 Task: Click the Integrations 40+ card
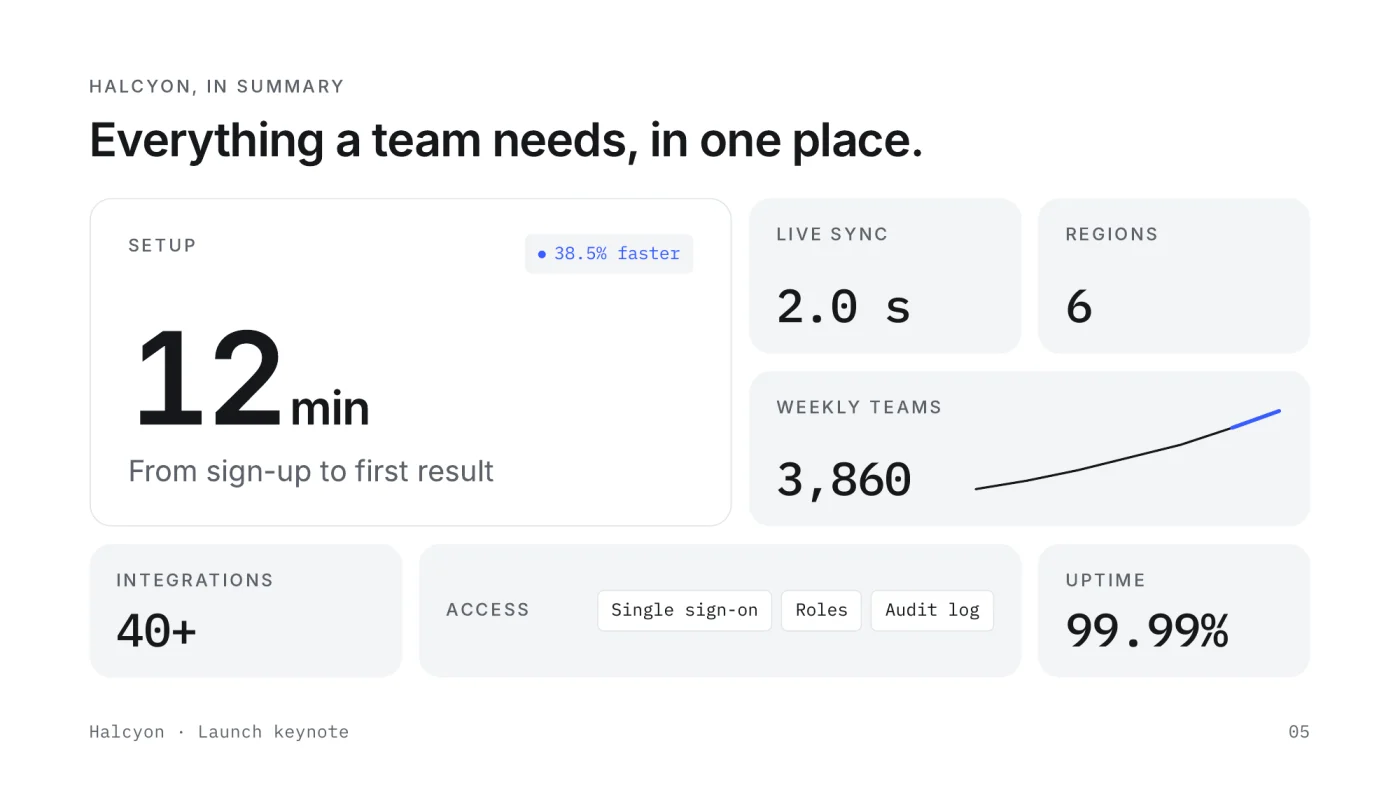click(246, 611)
